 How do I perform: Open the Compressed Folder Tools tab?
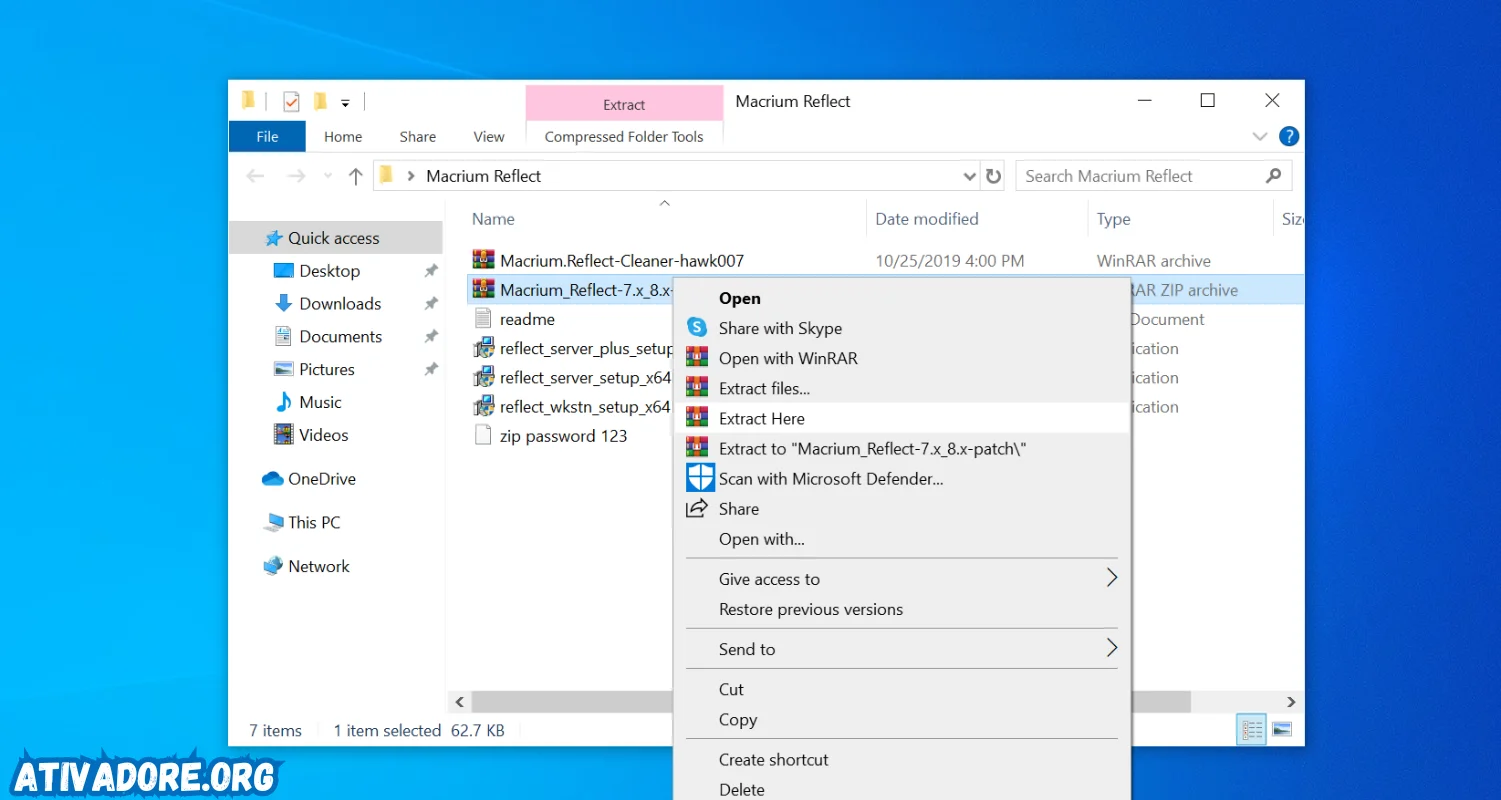(x=624, y=136)
